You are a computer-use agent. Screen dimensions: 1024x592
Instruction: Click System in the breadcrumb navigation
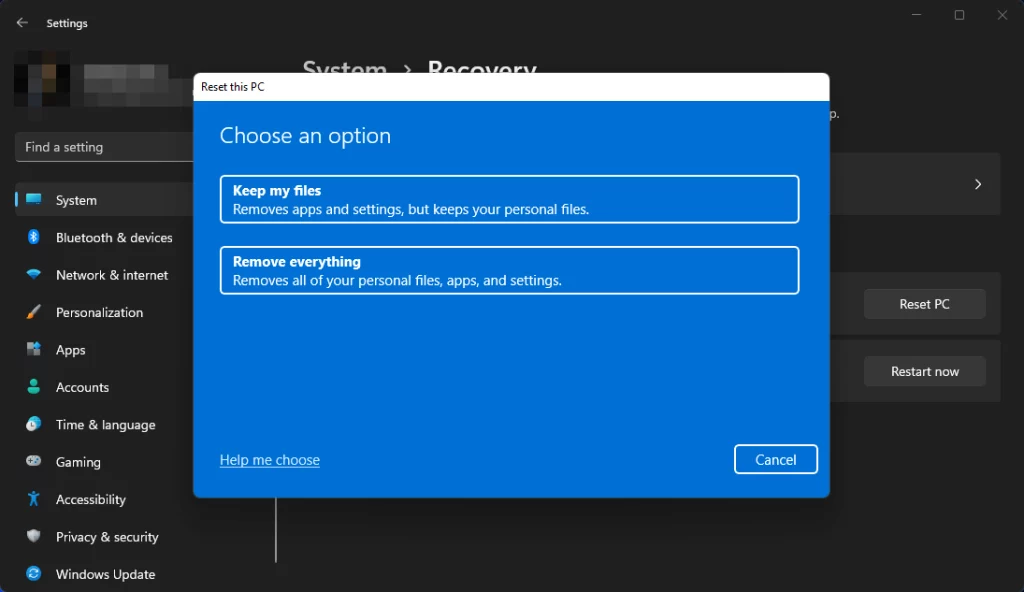(344, 70)
